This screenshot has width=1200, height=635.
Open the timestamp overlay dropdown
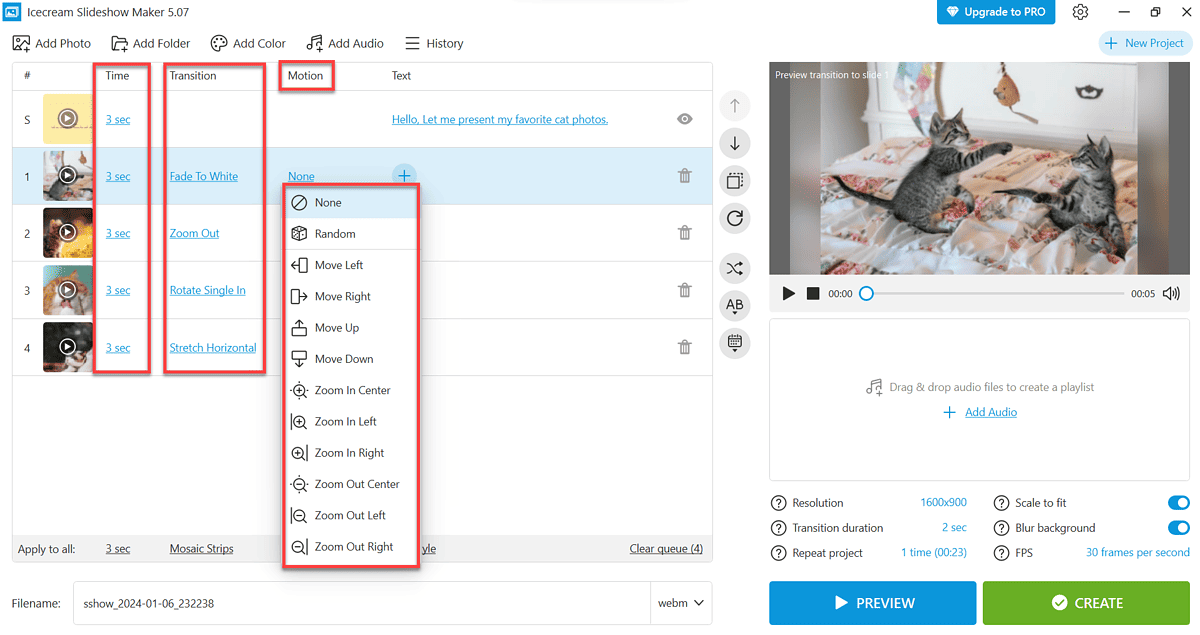click(735, 343)
